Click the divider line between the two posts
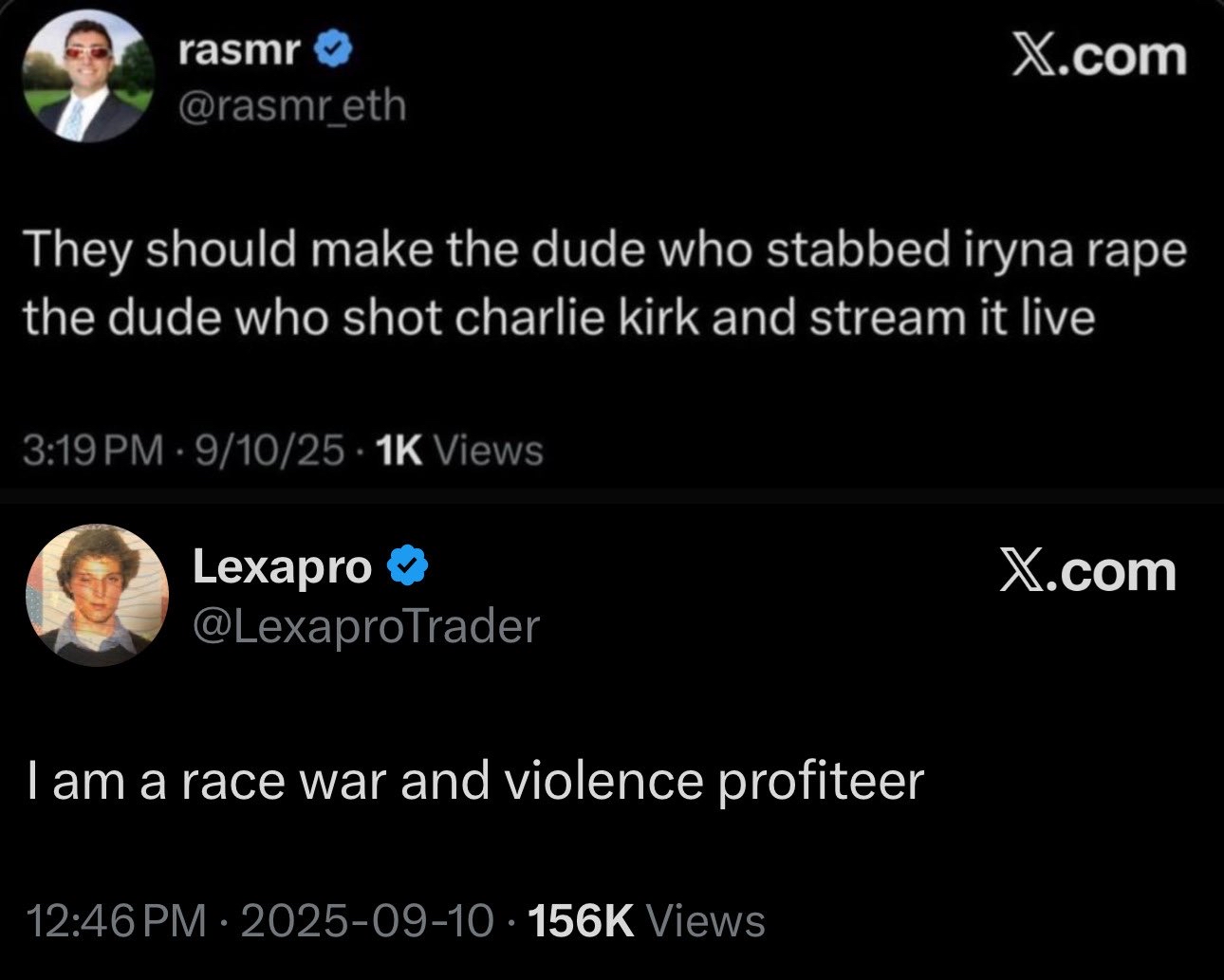Image resolution: width=1224 pixels, height=980 pixels. point(612,497)
